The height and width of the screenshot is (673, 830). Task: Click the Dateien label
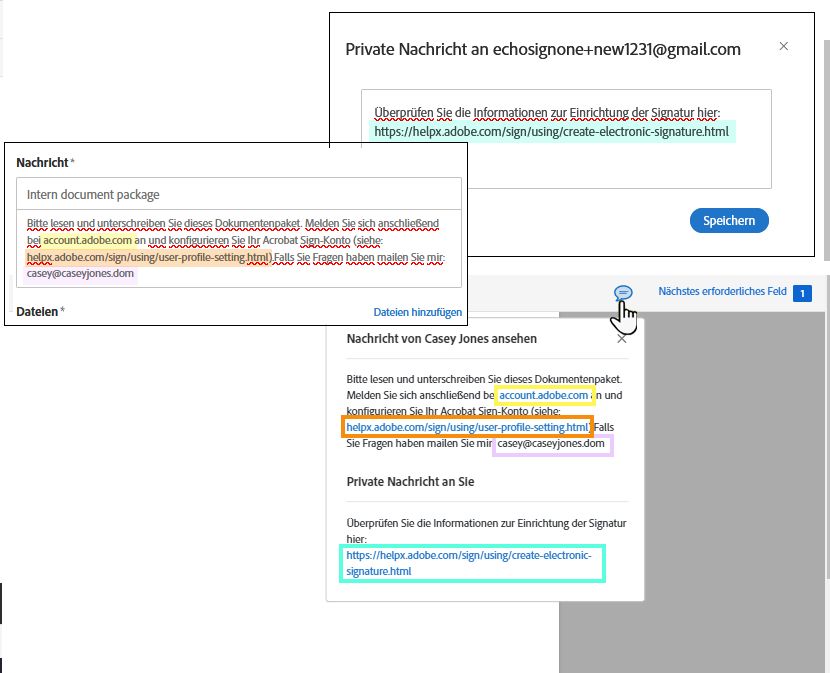click(x=37, y=311)
